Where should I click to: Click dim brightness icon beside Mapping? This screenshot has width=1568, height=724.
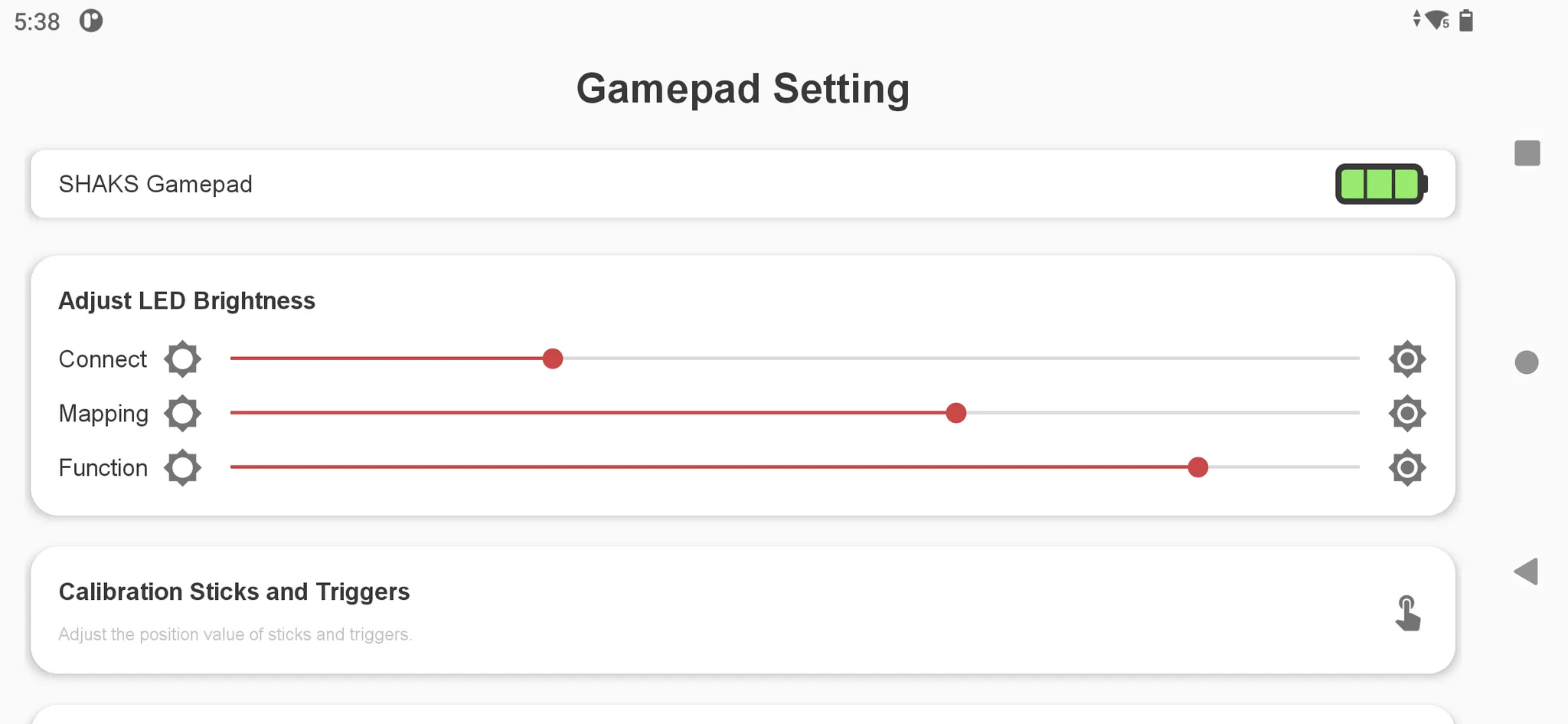coord(182,413)
